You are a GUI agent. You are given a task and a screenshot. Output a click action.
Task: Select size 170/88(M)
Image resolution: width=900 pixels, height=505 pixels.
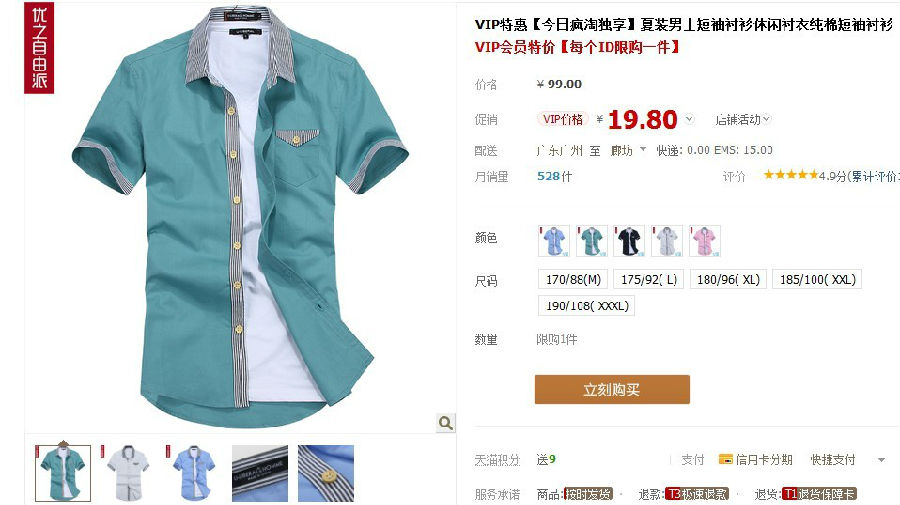coord(573,279)
